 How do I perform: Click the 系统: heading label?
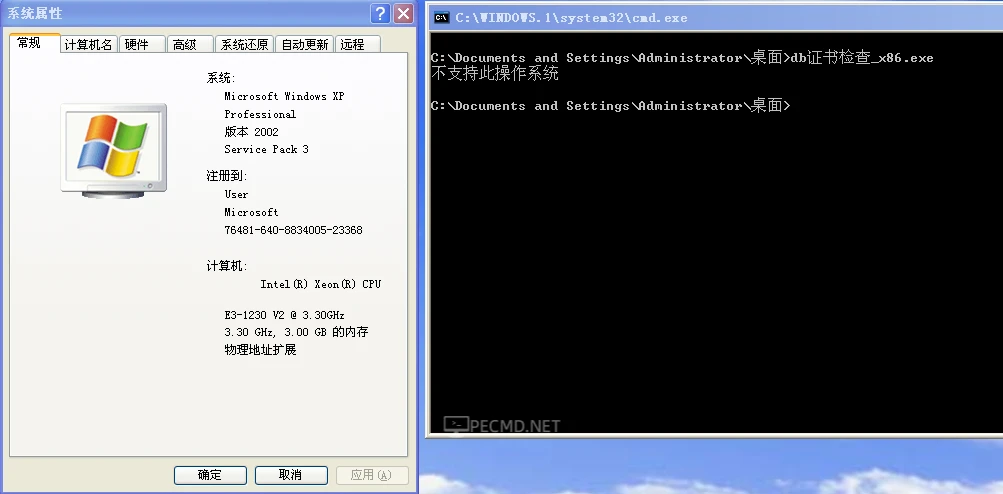tap(221, 78)
